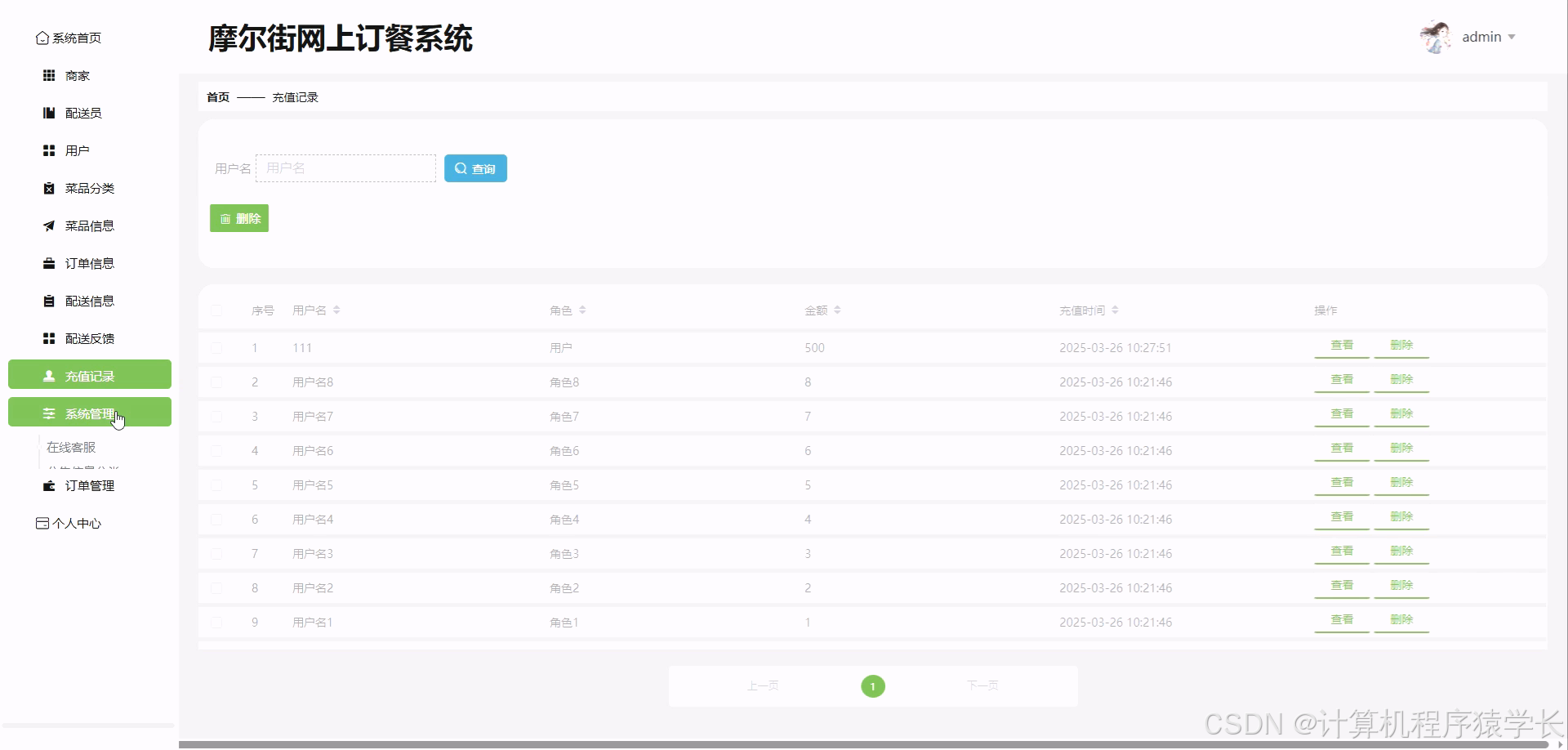Delete the 用户名1 record

click(1401, 621)
